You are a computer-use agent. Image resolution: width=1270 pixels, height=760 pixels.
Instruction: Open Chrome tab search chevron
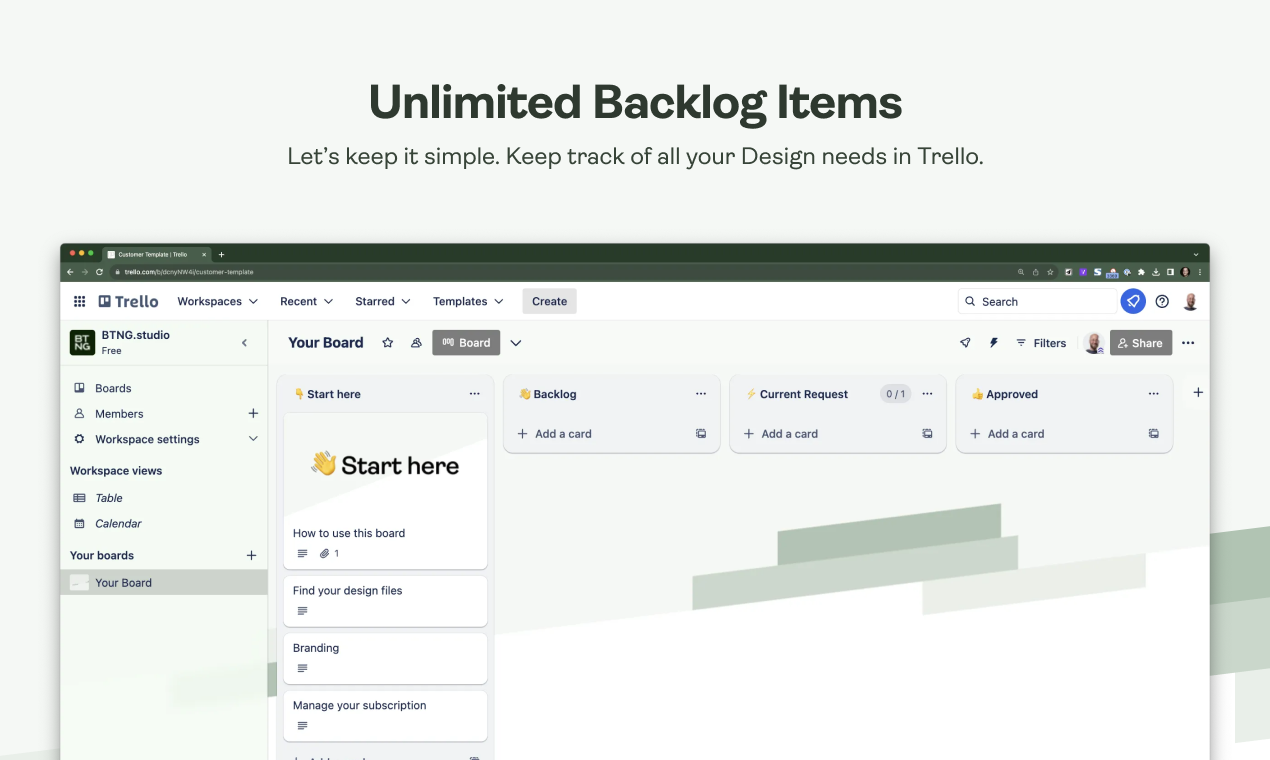(1196, 254)
